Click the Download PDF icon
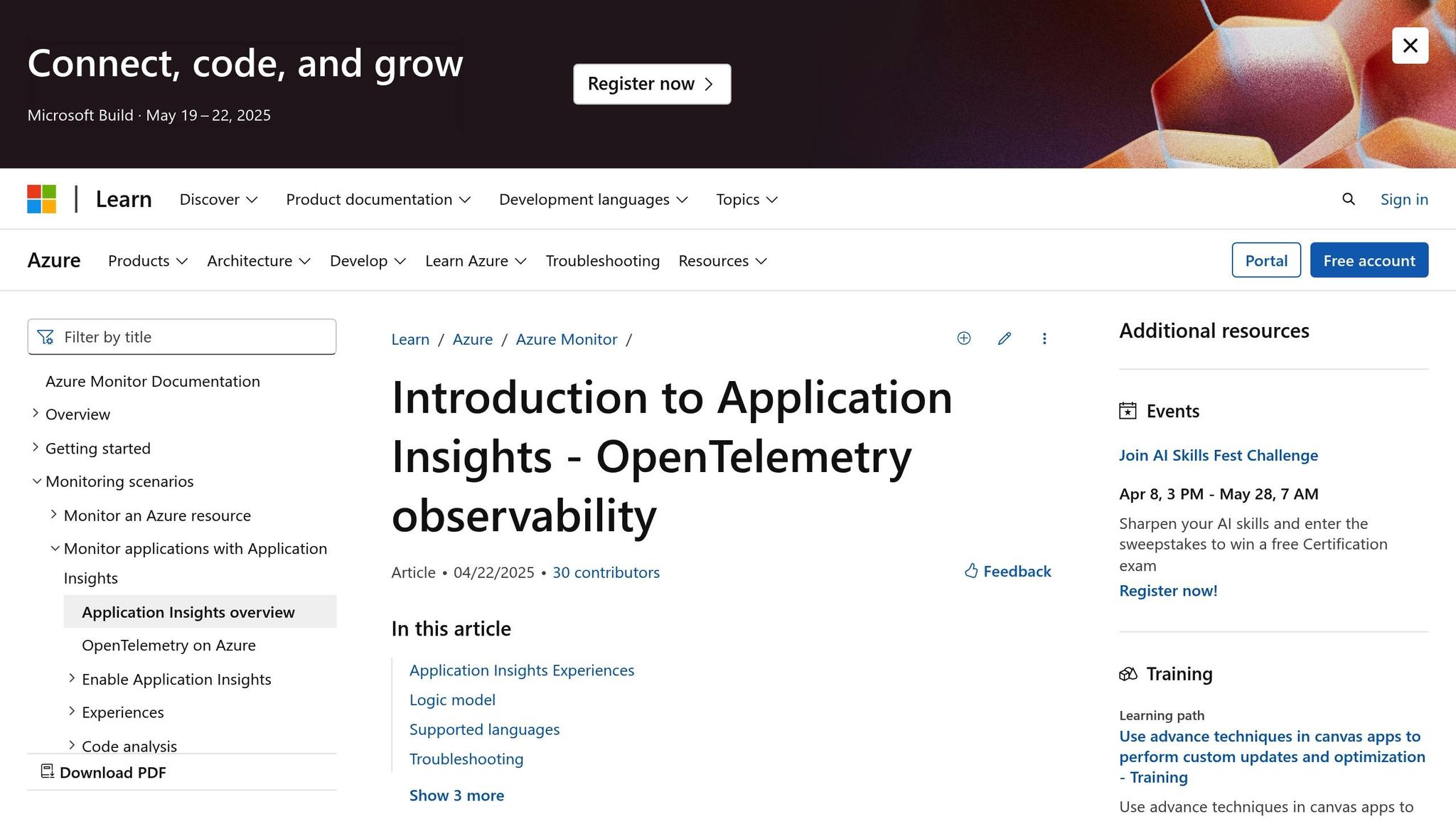Viewport: 1456px width, 819px height. (x=48, y=771)
